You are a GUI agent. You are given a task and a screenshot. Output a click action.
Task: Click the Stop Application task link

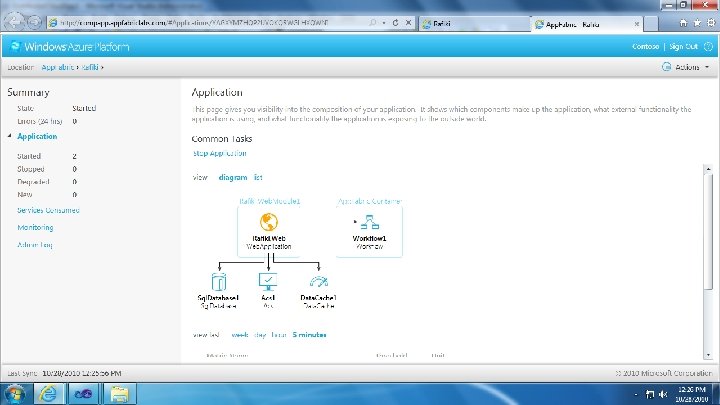click(x=219, y=153)
